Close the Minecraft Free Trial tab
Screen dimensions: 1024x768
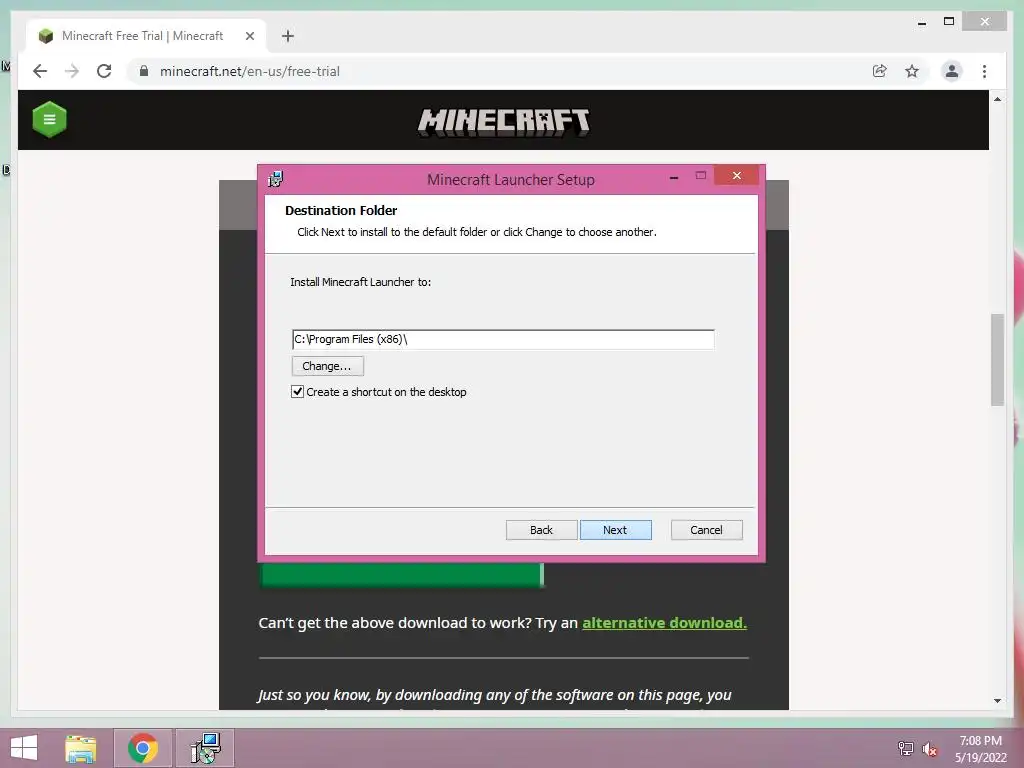coord(249,36)
